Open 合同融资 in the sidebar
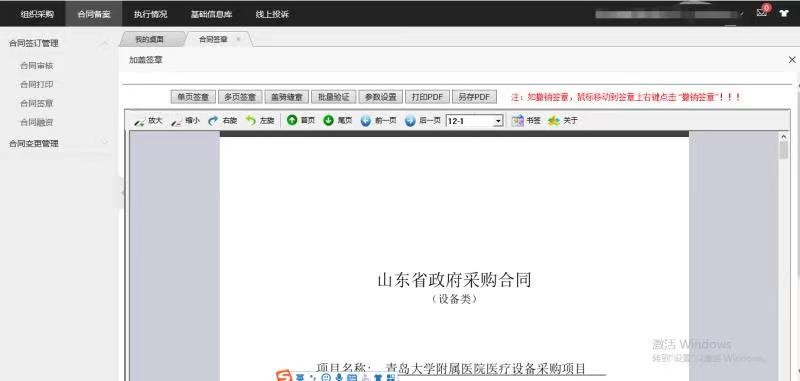 click(37, 122)
